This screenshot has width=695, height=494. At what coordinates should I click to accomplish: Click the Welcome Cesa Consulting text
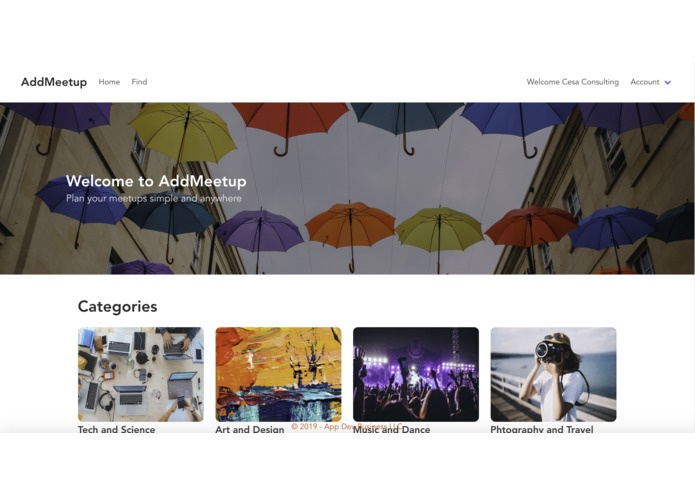click(572, 82)
